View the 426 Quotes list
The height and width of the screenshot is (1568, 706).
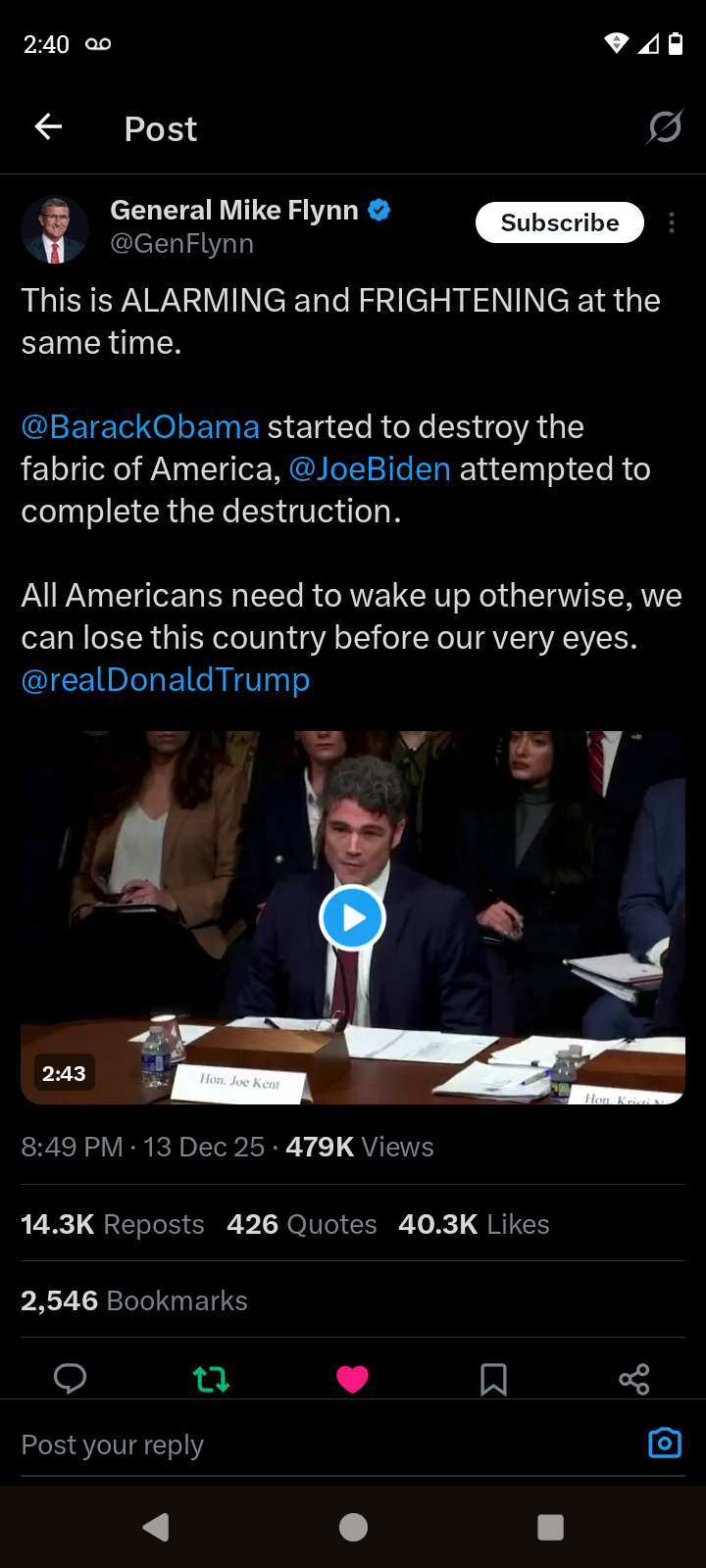302,1224
